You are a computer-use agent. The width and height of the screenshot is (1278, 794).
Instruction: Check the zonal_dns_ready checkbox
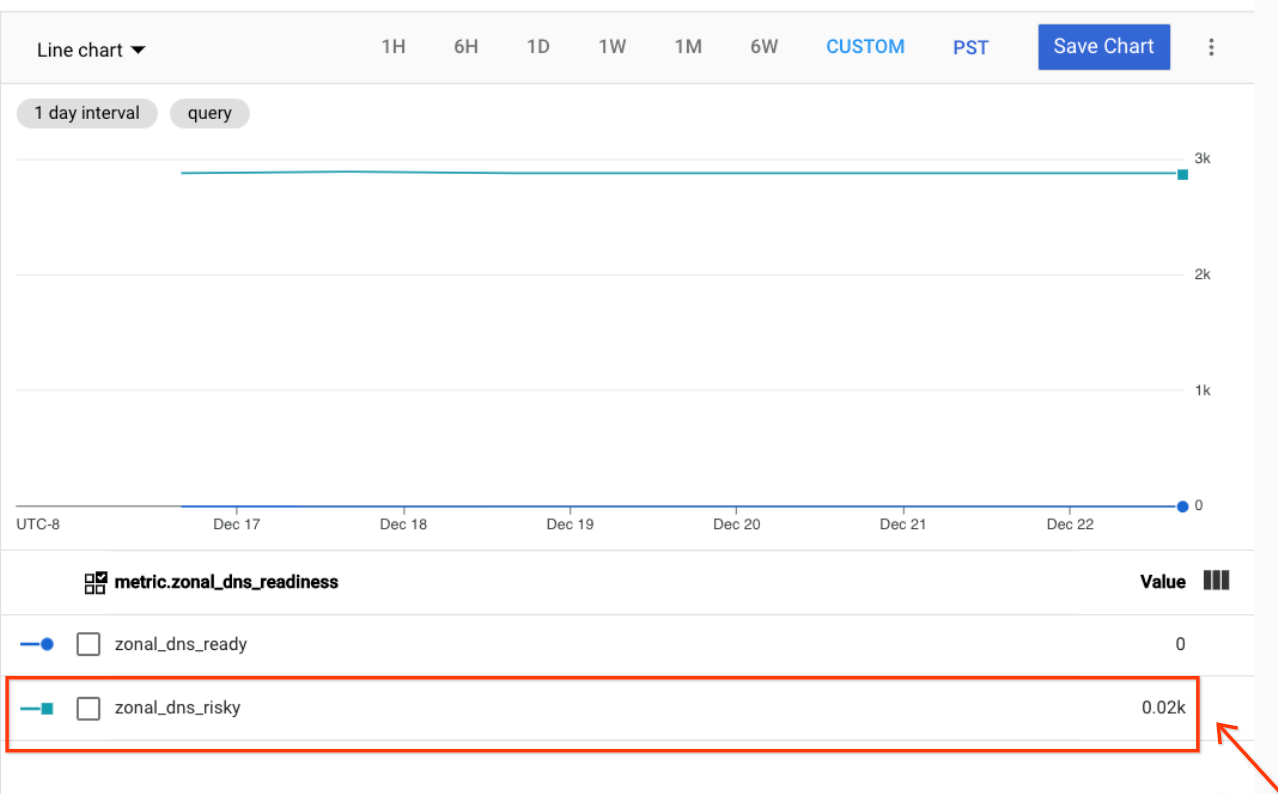pos(88,644)
